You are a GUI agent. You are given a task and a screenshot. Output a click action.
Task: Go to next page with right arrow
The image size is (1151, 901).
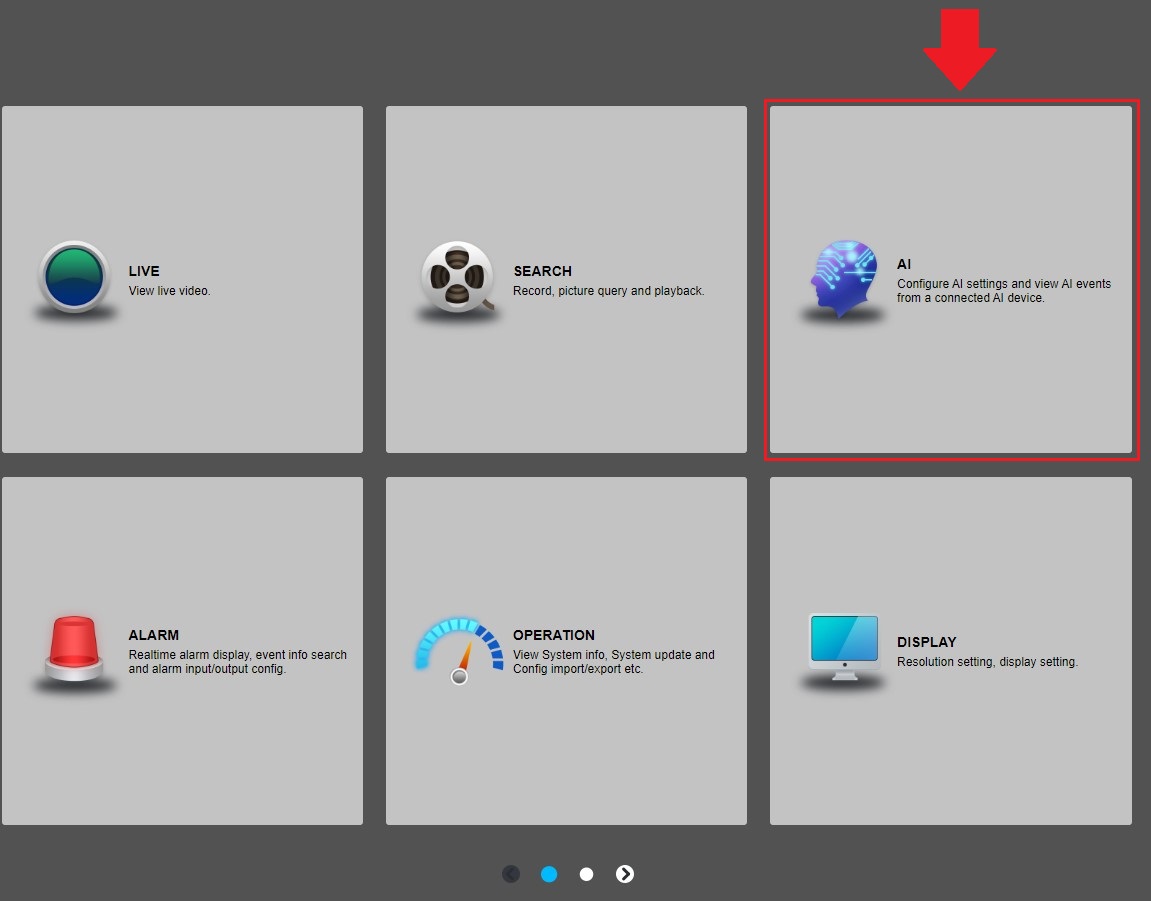(625, 874)
